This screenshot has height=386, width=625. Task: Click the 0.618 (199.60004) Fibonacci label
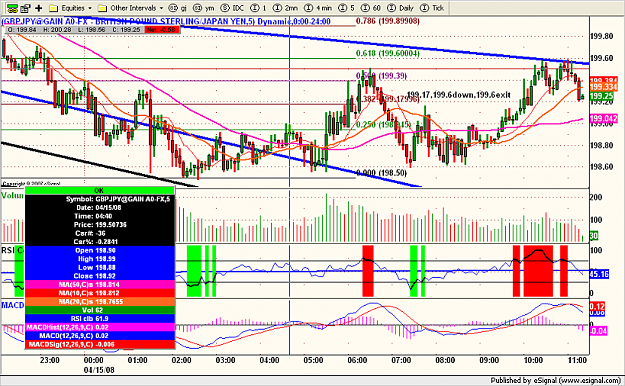(x=387, y=53)
